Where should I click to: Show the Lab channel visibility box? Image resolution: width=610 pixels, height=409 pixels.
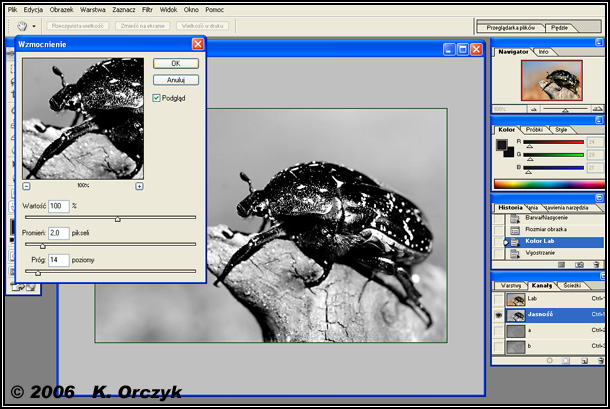point(500,299)
